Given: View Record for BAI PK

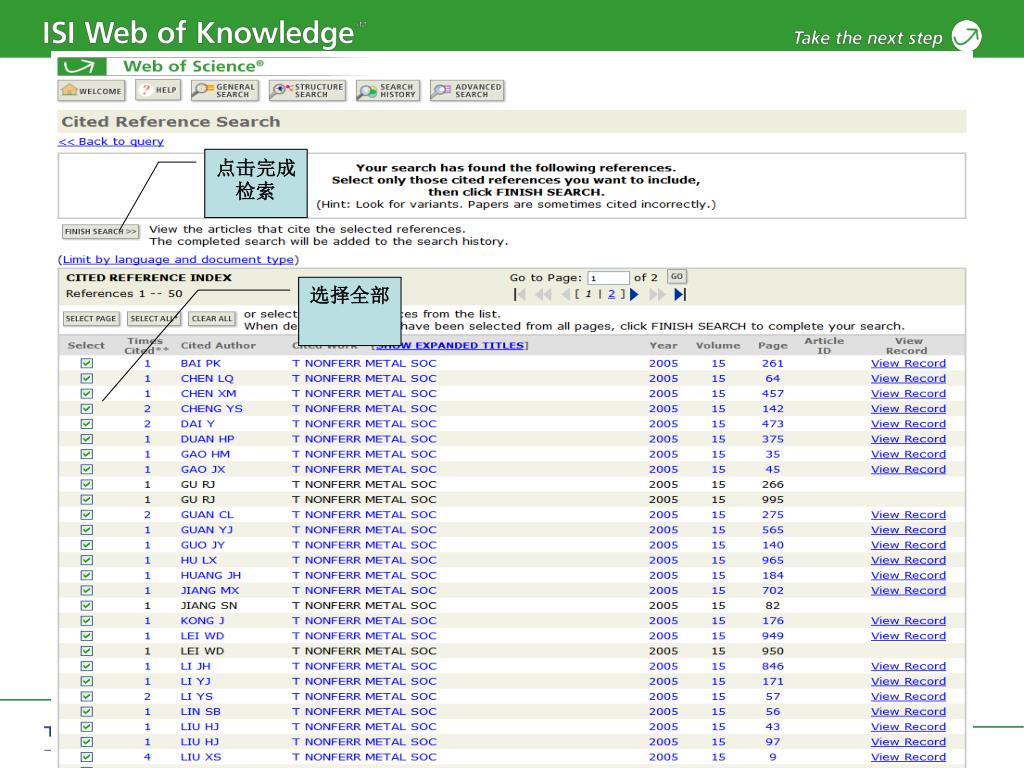Looking at the screenshot, I should (908, 363).
